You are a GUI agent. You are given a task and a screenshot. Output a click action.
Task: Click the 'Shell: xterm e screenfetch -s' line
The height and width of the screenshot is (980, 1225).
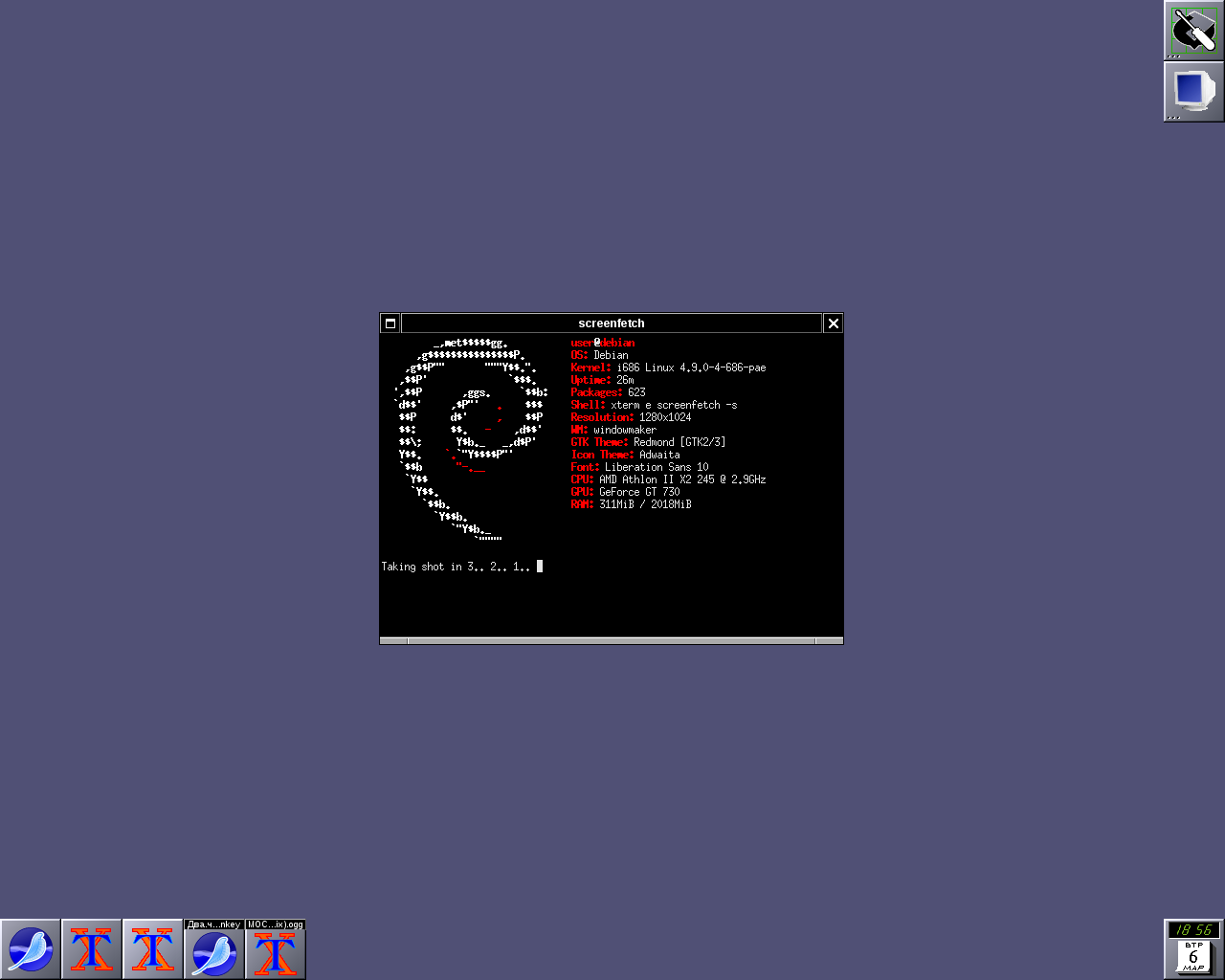[x=655, y=405]
